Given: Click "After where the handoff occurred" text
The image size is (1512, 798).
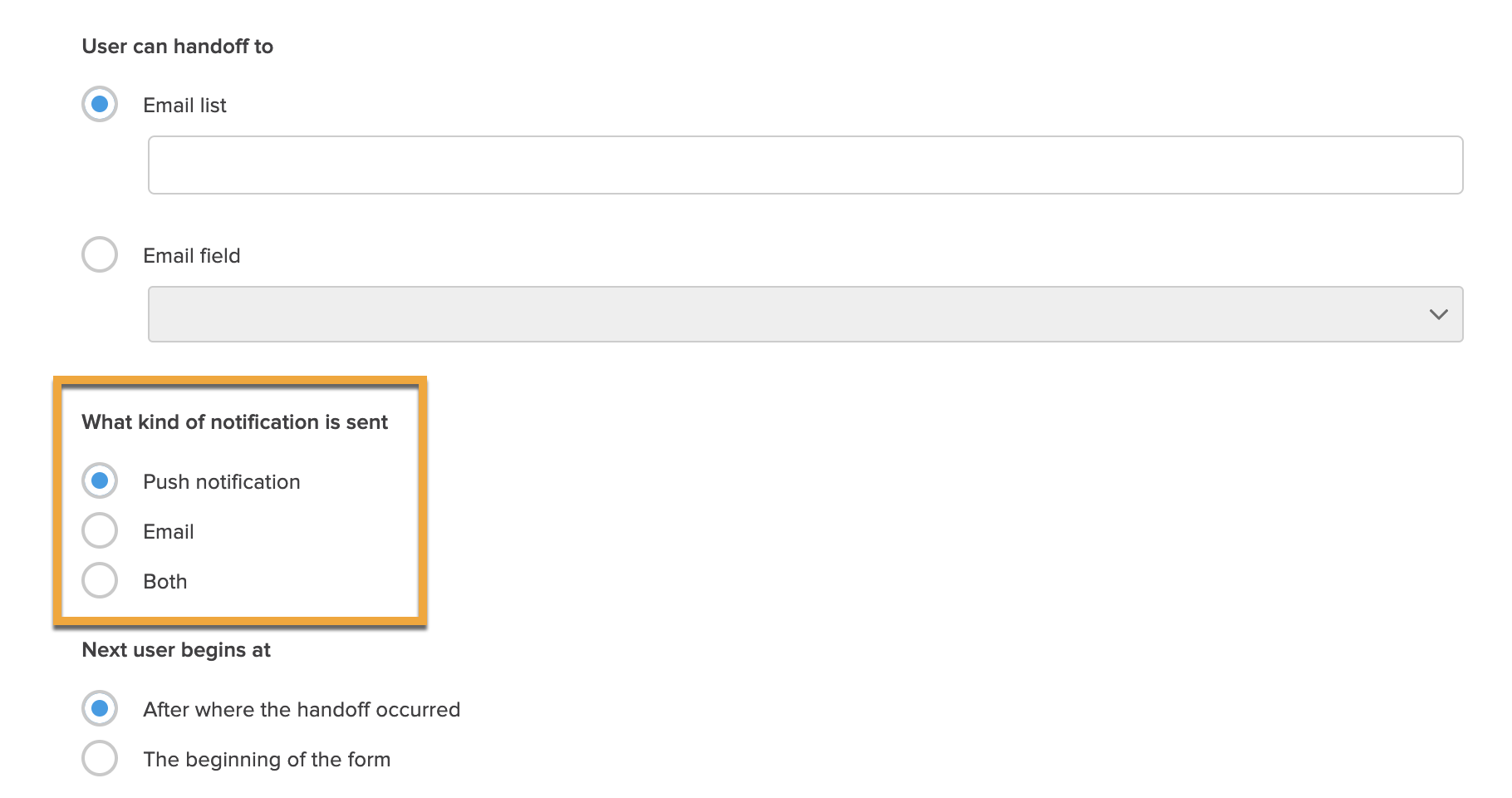Looking at the screenshot, I should [301, 710].
